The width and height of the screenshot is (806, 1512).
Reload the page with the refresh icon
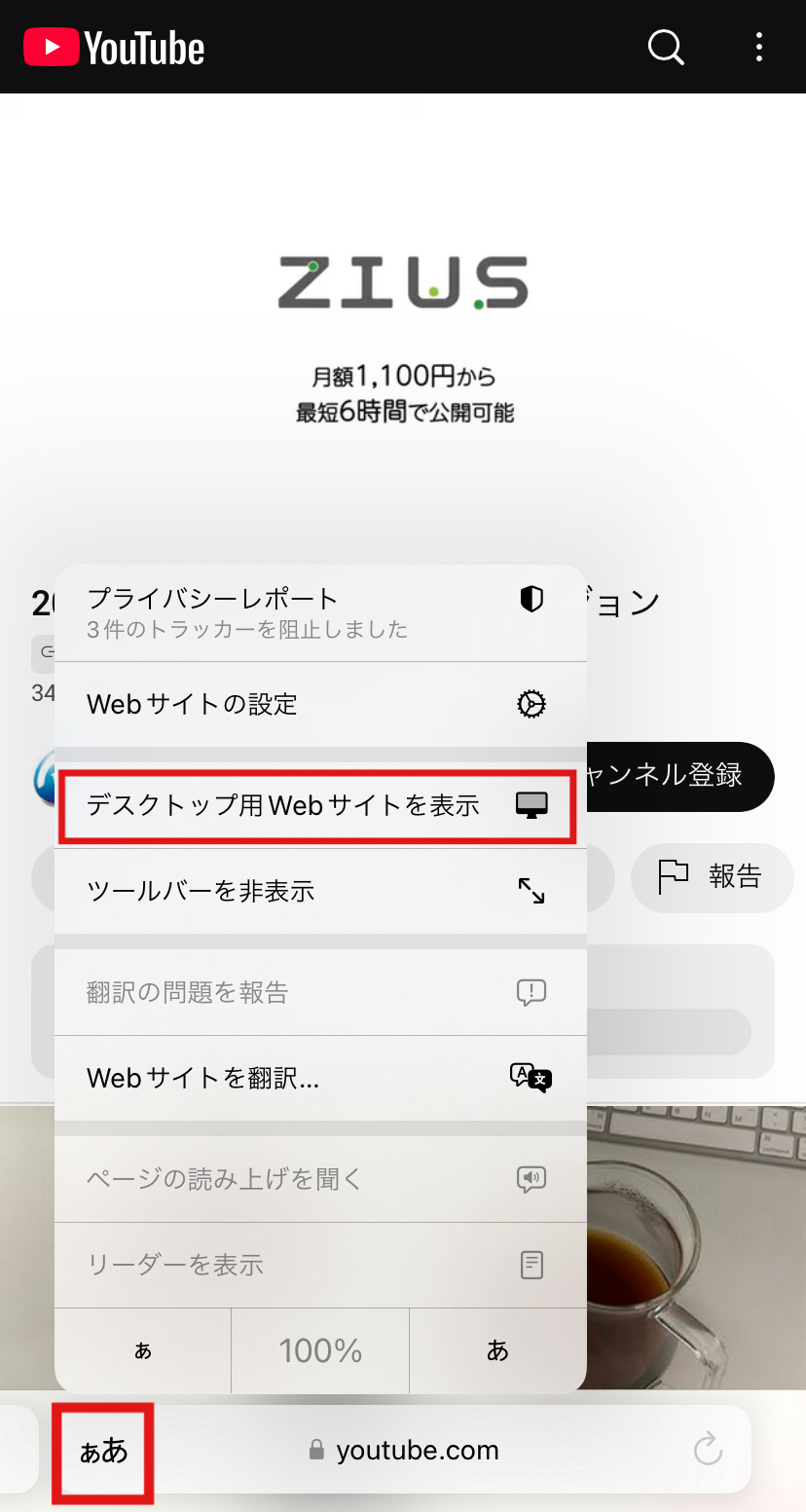click(x=708, y=1449)
